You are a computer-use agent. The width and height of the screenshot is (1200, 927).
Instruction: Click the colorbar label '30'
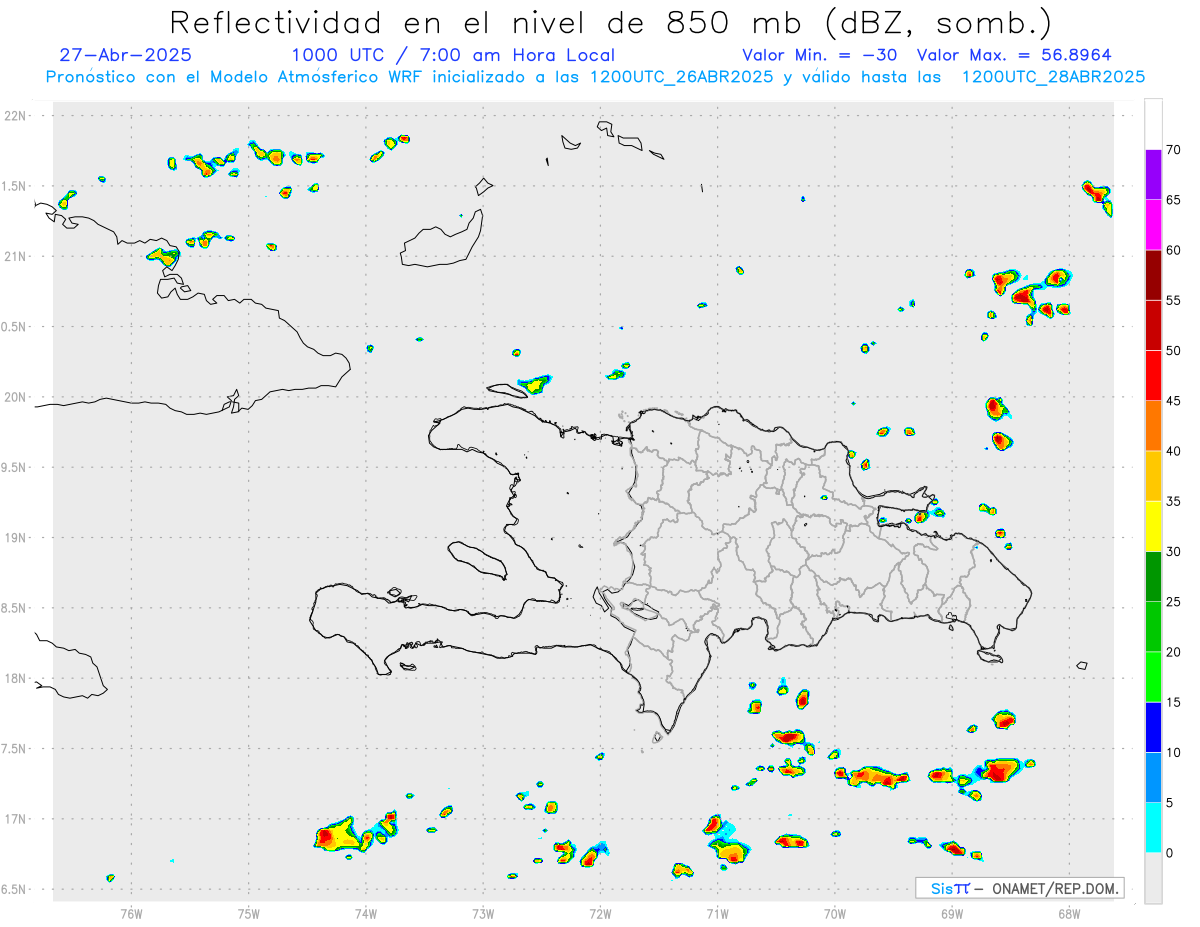coord(1174,552)
